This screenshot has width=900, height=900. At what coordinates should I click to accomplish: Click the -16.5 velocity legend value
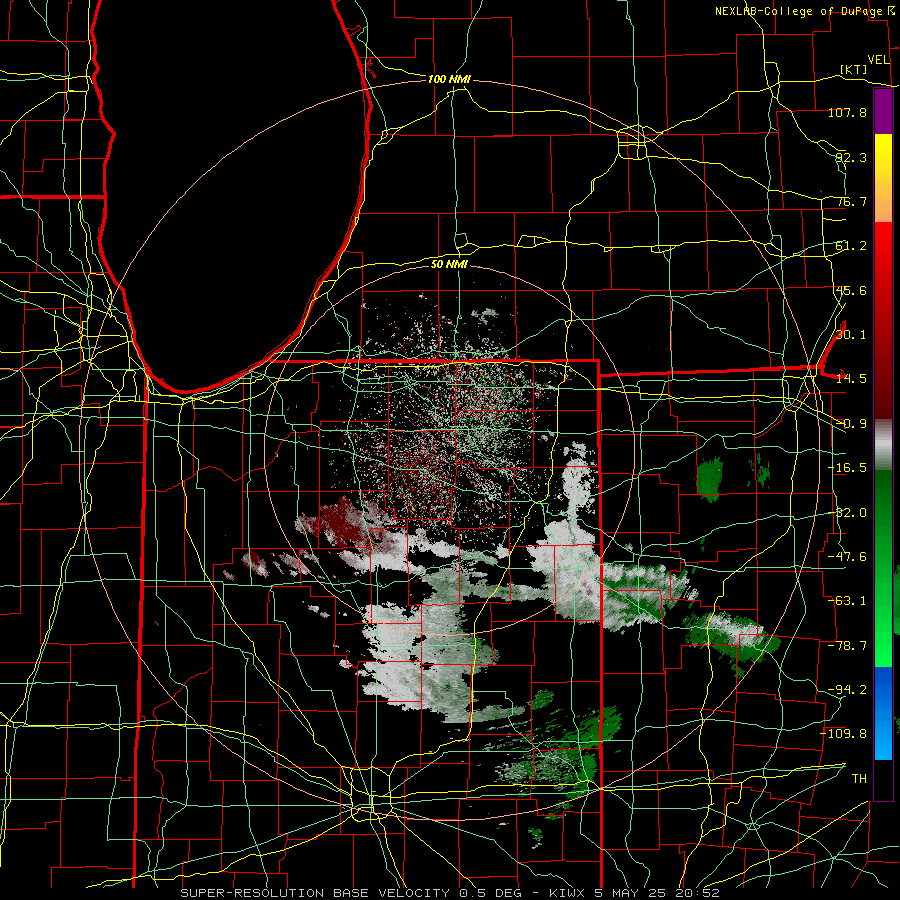click(847, 468)
